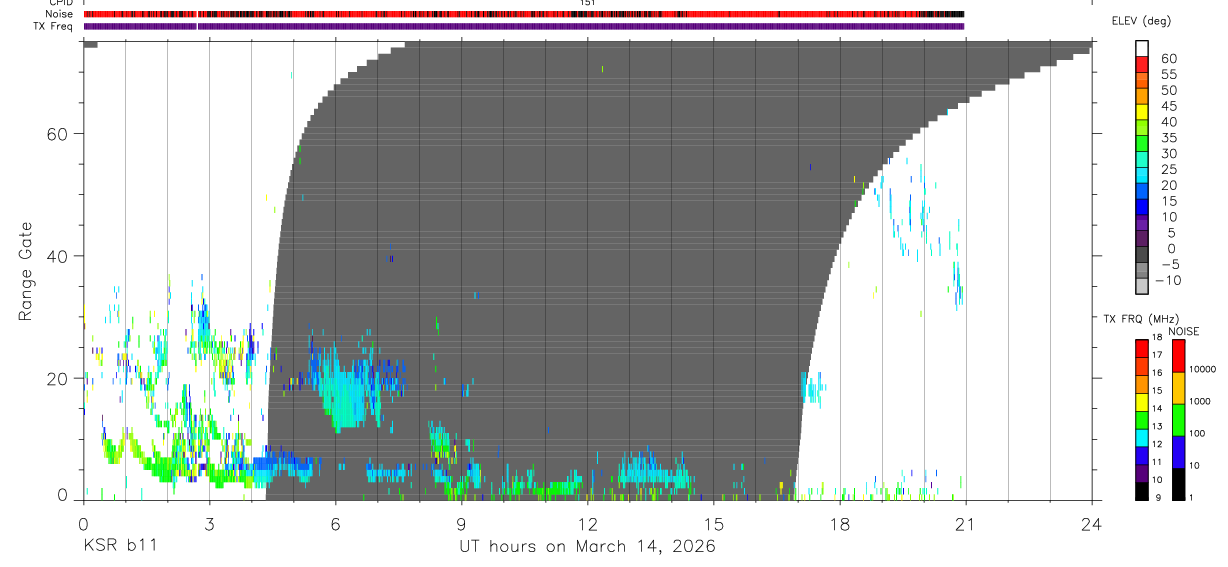Click the Range Gate tick label '20'
Screen dimensions: 1228x567
click(56, 379)
